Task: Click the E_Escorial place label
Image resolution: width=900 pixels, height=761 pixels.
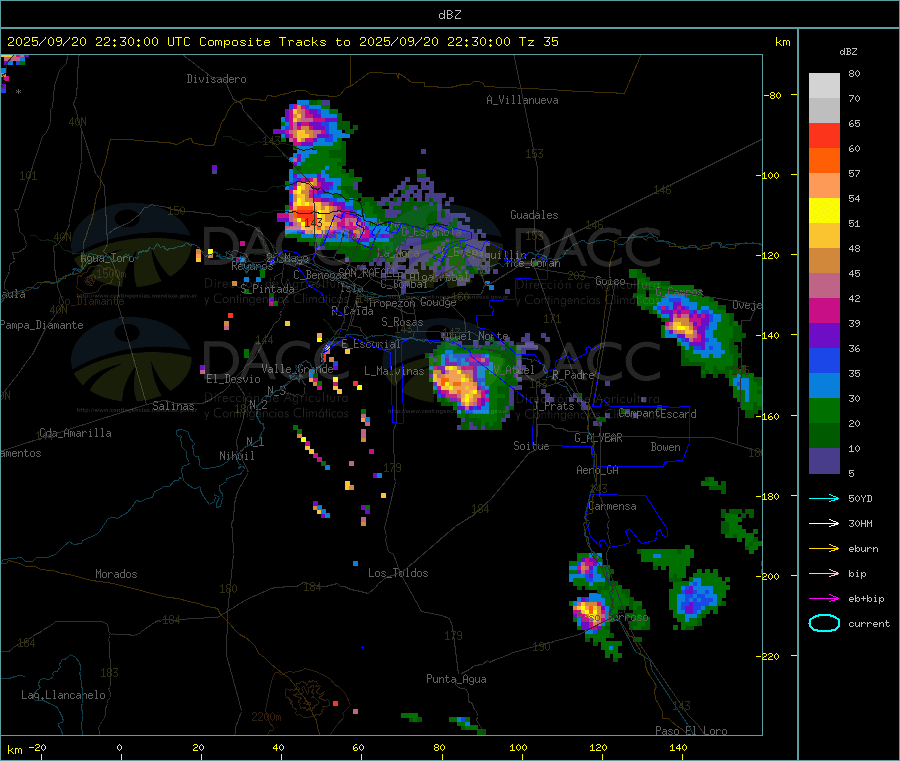Action: [371, 344]
